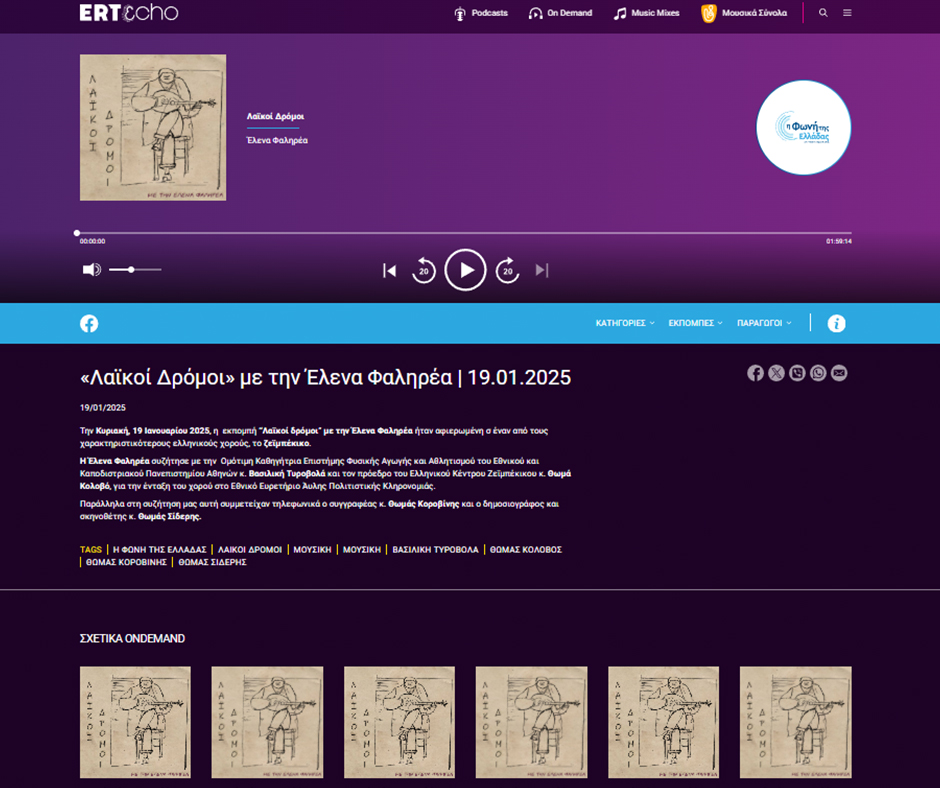The image size is (940, 788).
Task: Open the Facebook page icon in the blue bar
Action: point(89,324)
